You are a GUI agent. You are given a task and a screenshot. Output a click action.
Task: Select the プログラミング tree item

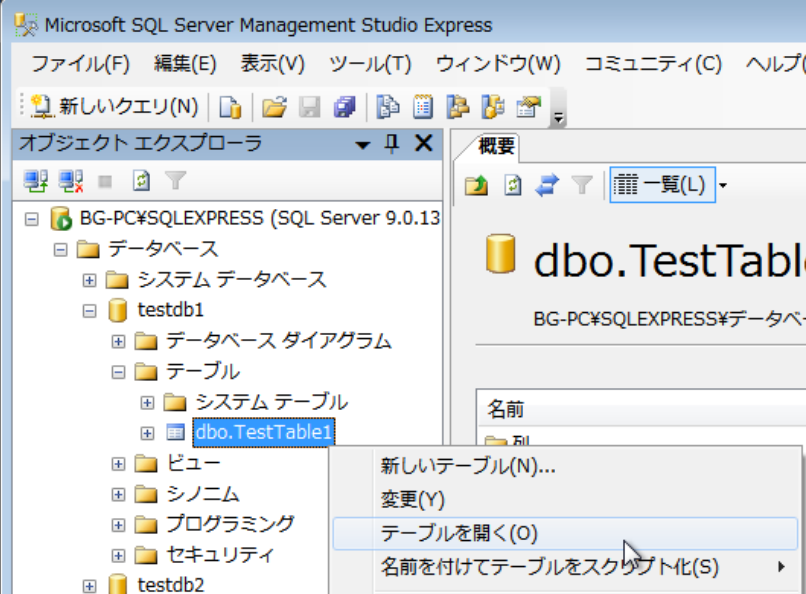230,525
